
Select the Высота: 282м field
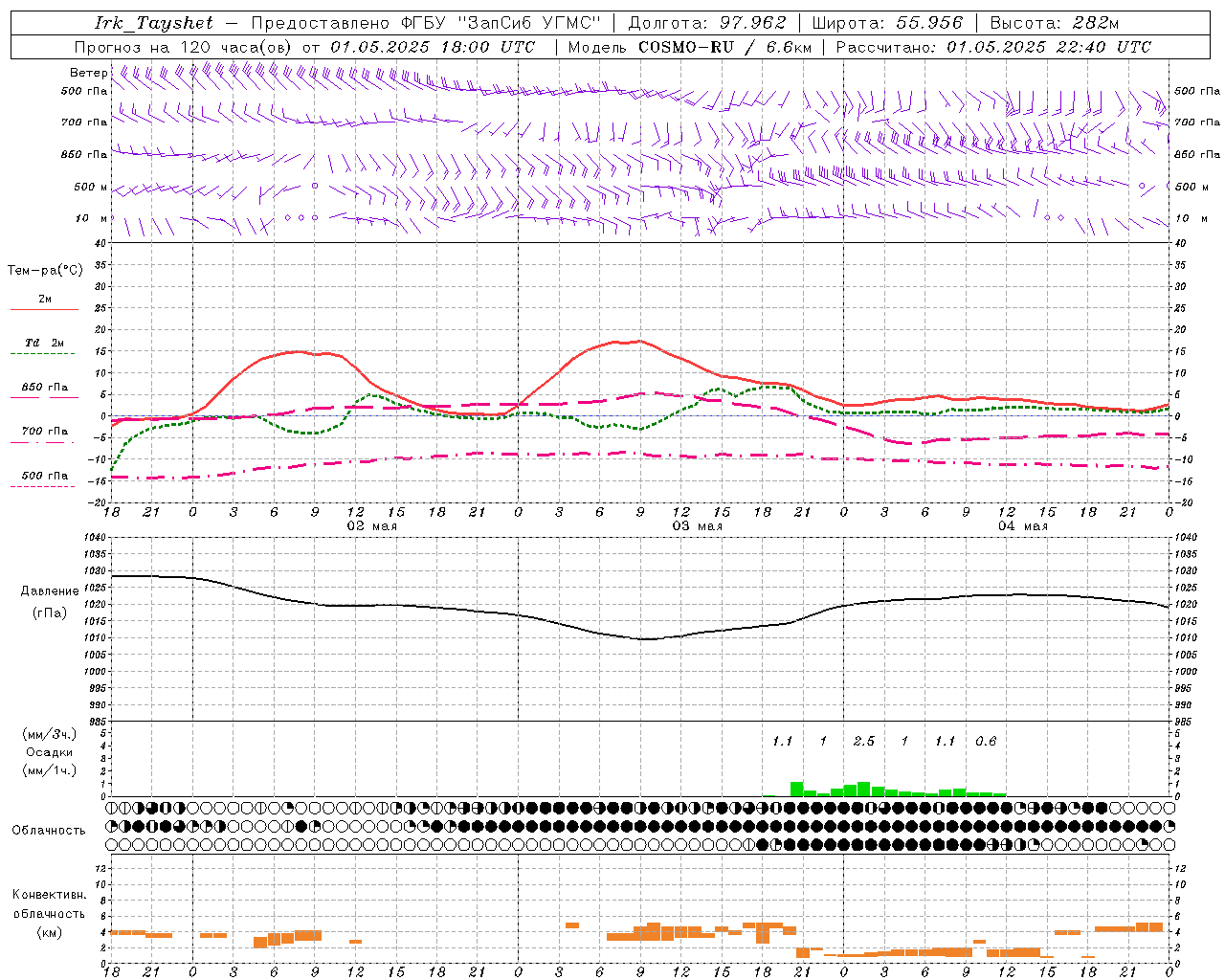[1055, 23]
